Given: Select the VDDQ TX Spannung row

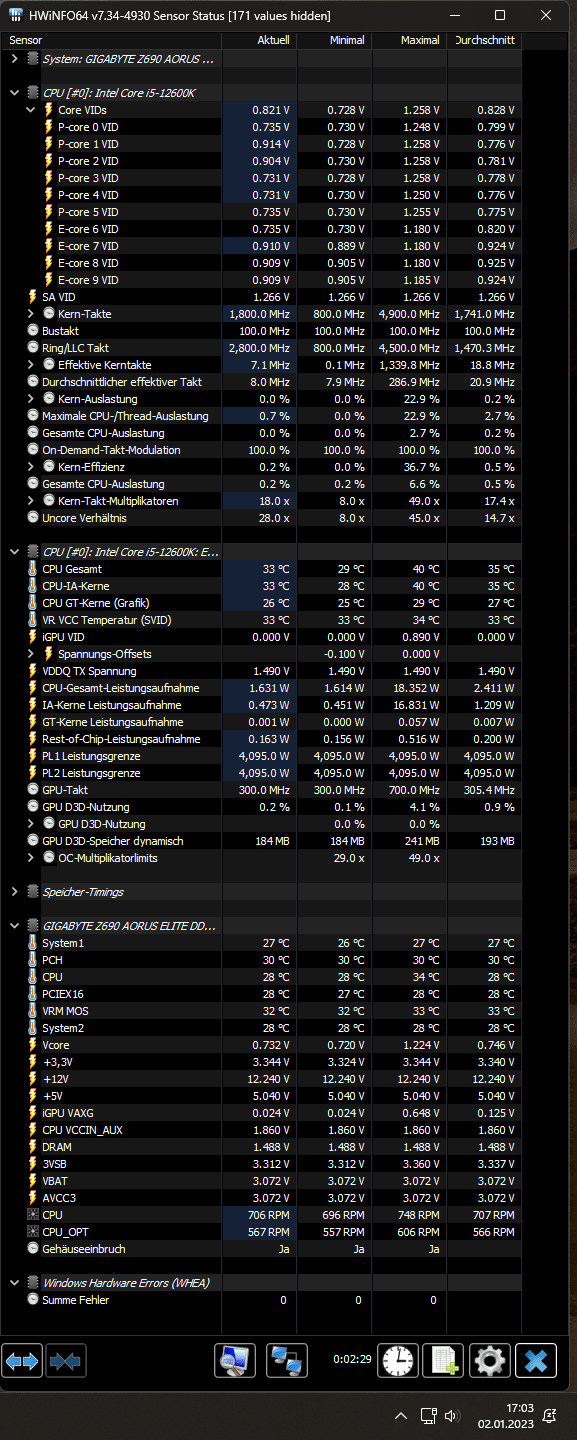Looking at the screenshot, I should point(261,671).
